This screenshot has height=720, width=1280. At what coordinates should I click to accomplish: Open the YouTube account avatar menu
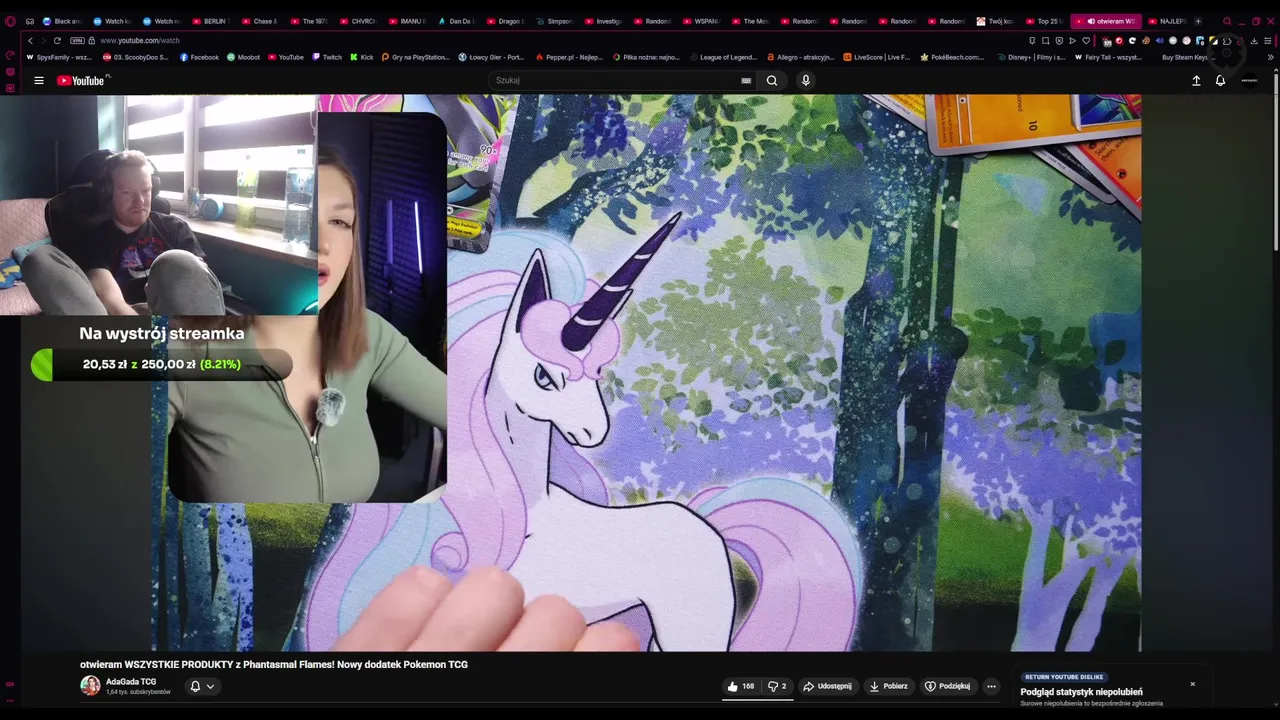[x=1249, y=80]
